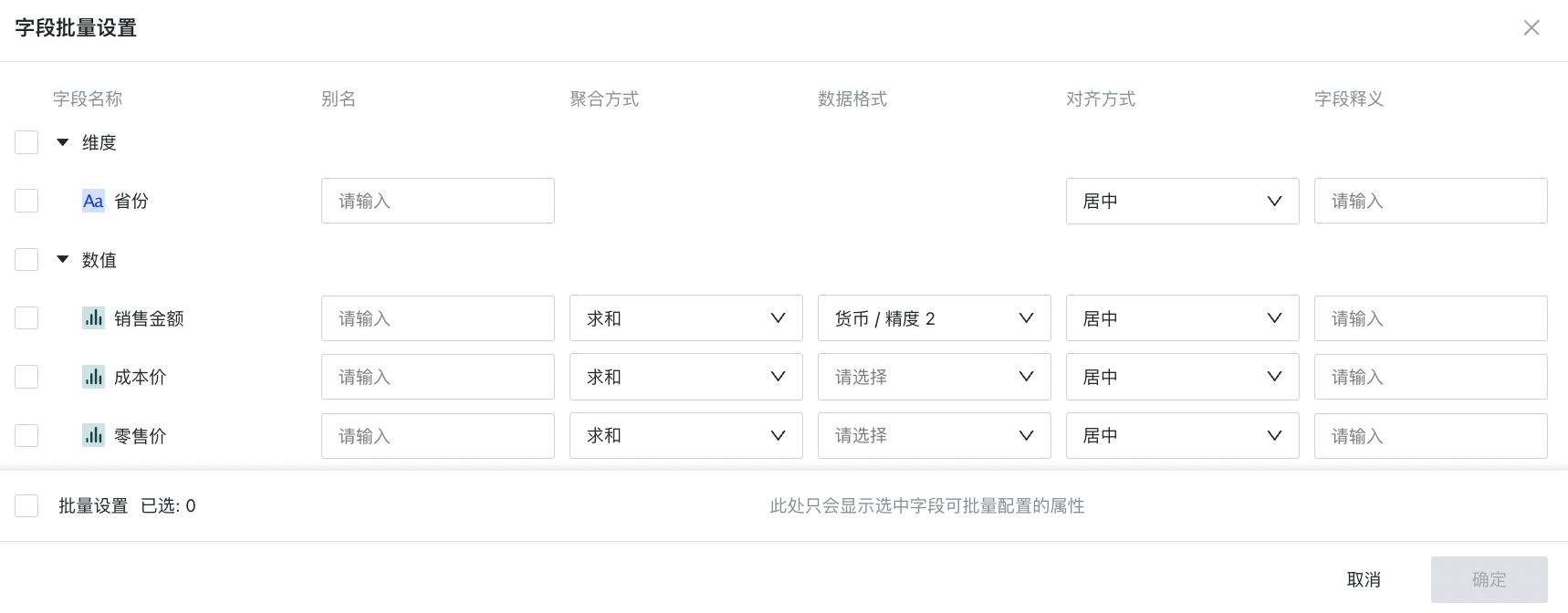This screenshot has width=1568, height=613.
Task: Close the 字段批量设置 dialog with the X
Action: (x=1531, y=28)
